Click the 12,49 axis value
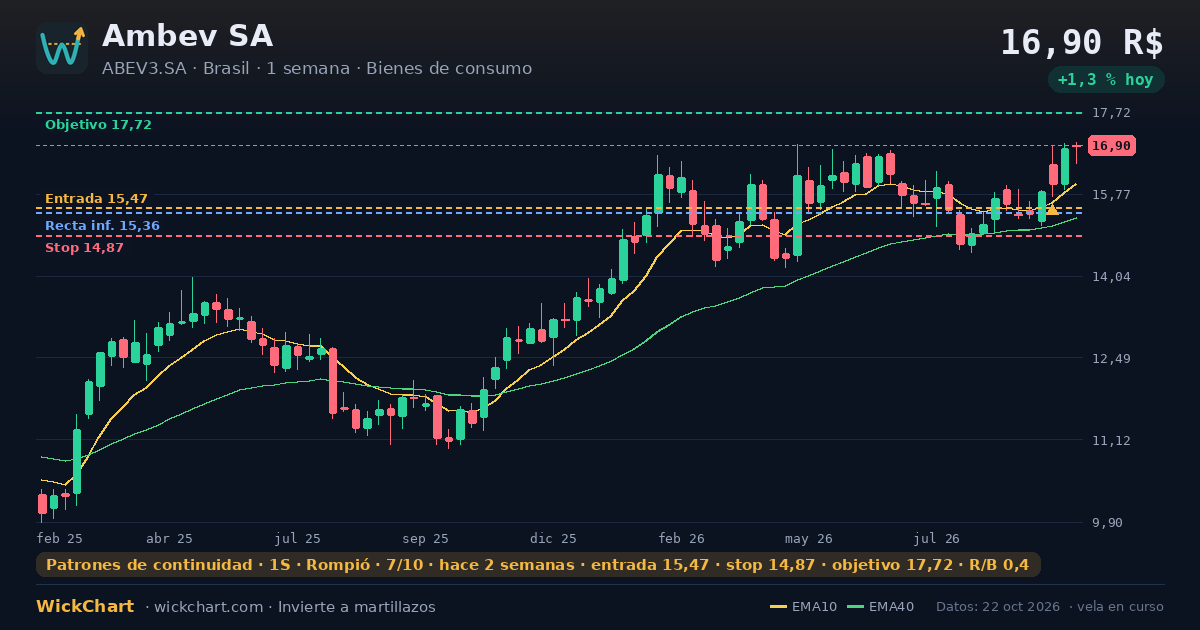This screenshot has height=630, width=1200. pos(1111,359)
